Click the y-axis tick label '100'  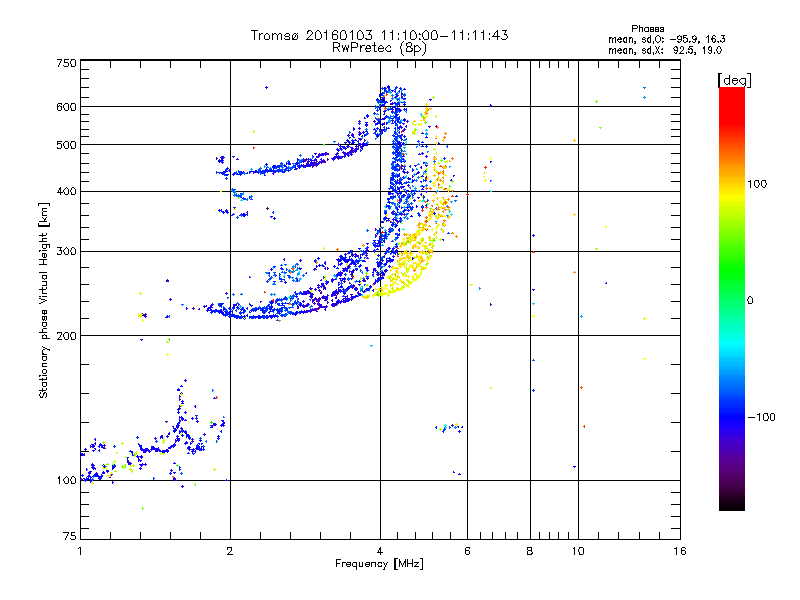pyautogui.click(x=66, y=480)
